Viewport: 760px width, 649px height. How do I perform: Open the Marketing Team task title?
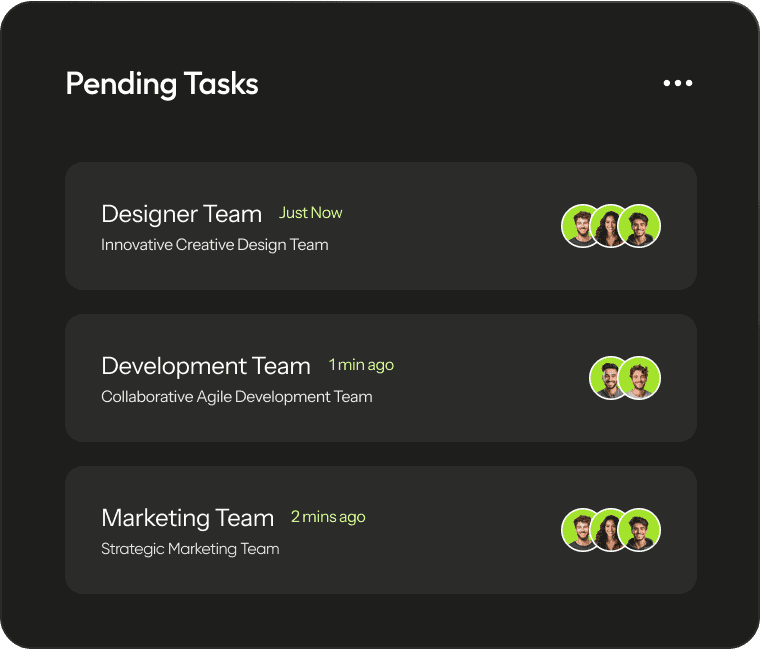(x=188, y=518)
